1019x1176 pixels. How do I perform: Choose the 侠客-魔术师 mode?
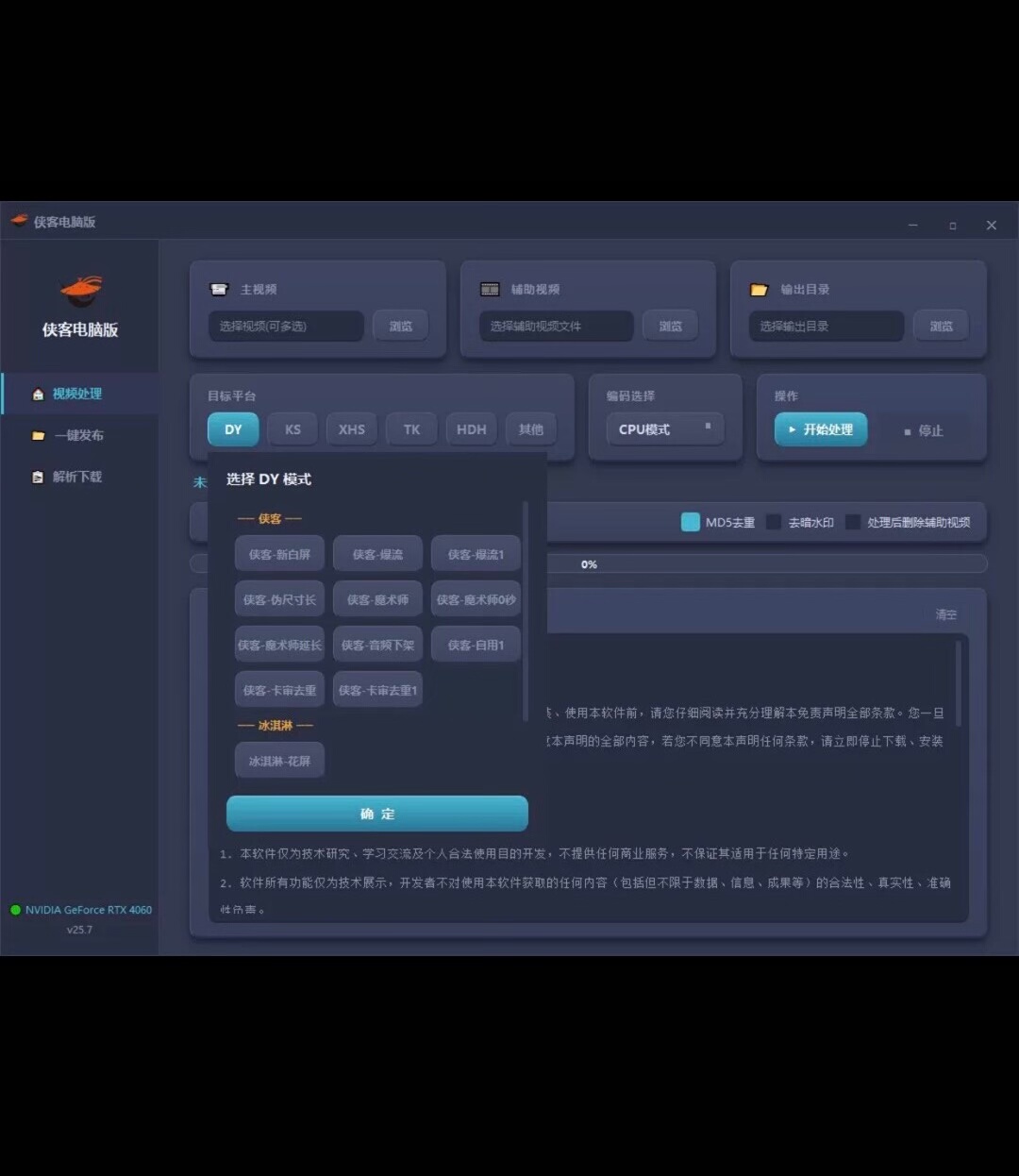pos(377,599)
